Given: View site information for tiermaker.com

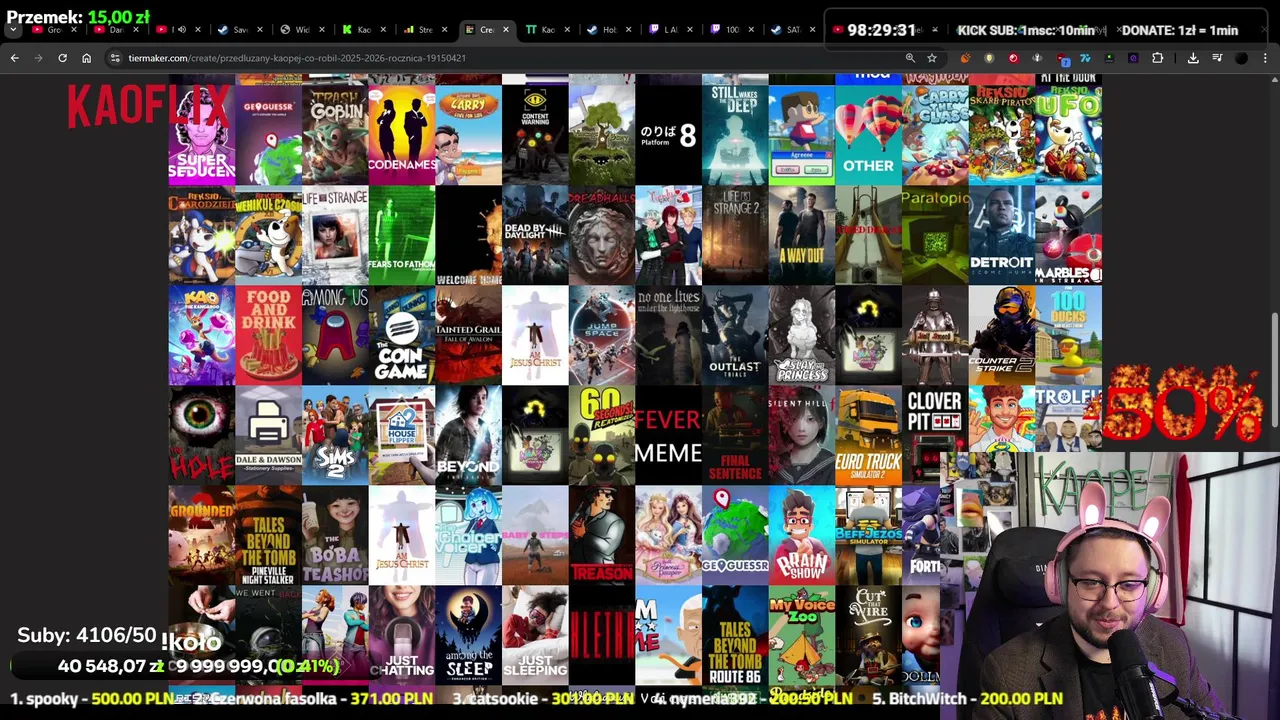Looking at the screenshot, I should coord(115,58).
